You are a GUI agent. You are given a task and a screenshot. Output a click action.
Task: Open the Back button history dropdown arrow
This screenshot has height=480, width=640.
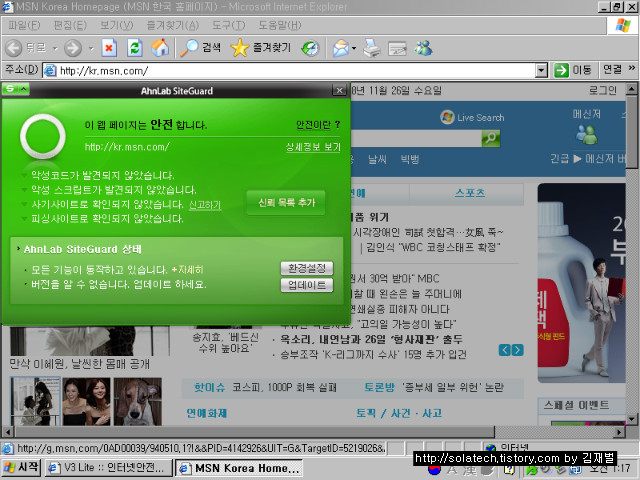pyautogui.click(x=55, y=49)
